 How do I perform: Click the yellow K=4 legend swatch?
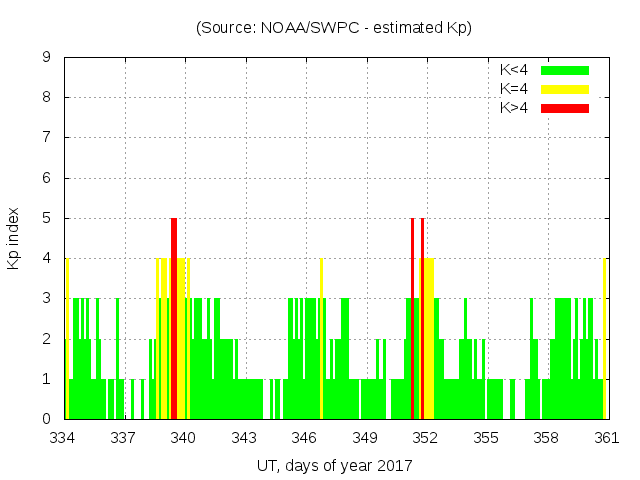pyautogui.click(x=564, y=89)
